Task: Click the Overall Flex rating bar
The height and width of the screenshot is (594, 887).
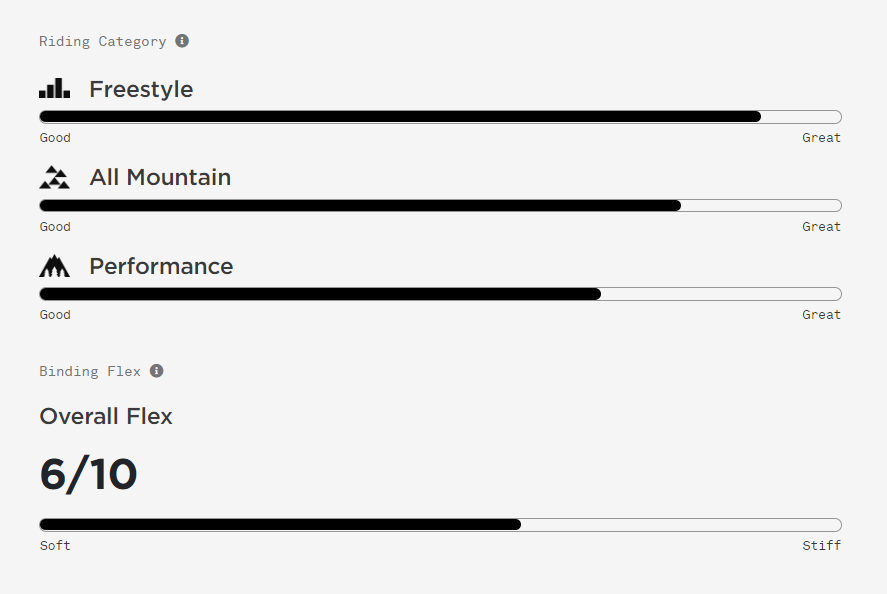Action: tap(440, 524)
